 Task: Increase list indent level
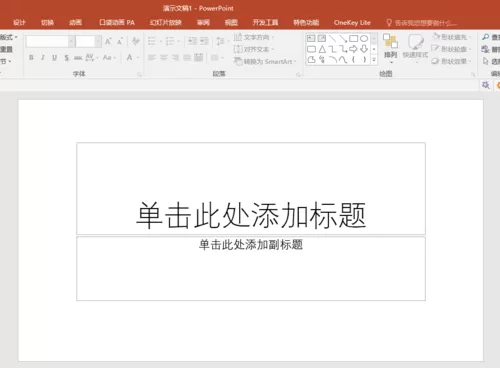tap(204, 41)
